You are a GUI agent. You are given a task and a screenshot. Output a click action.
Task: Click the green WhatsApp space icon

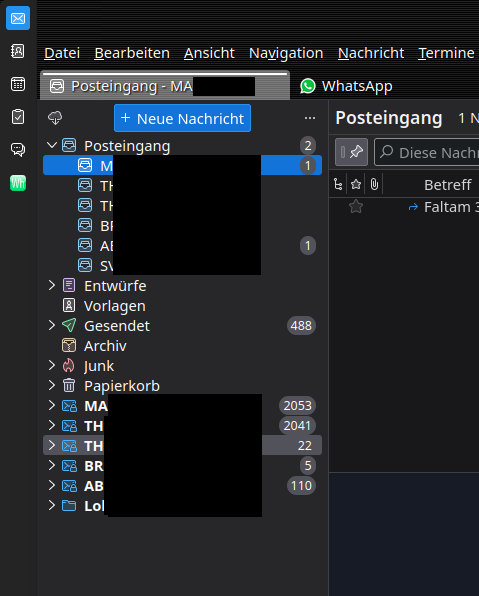[x=18, y=183]
